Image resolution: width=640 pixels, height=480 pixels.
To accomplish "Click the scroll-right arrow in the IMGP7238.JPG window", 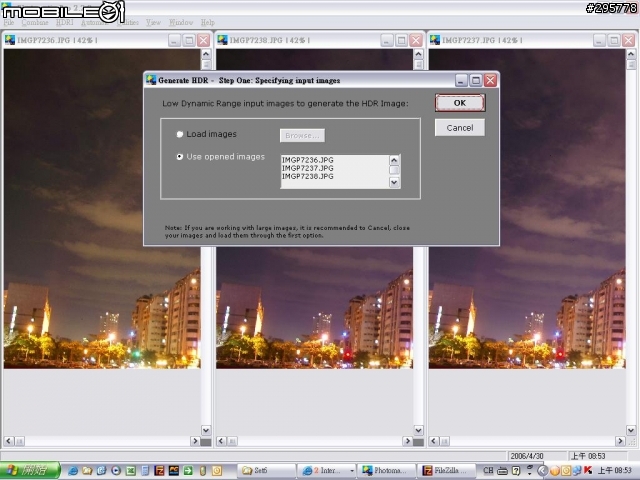I will 407,441.
